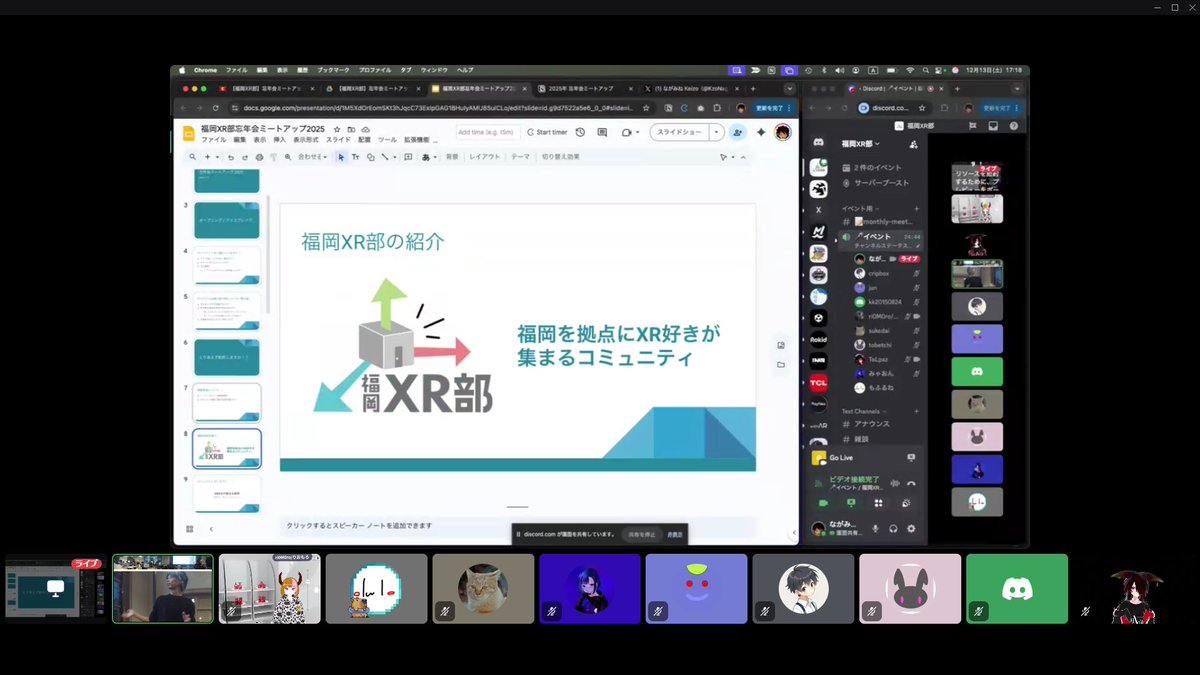This screenshot has height=675, width=1200.
Task: Open Discord inbox icon
Action: (993, 126)
